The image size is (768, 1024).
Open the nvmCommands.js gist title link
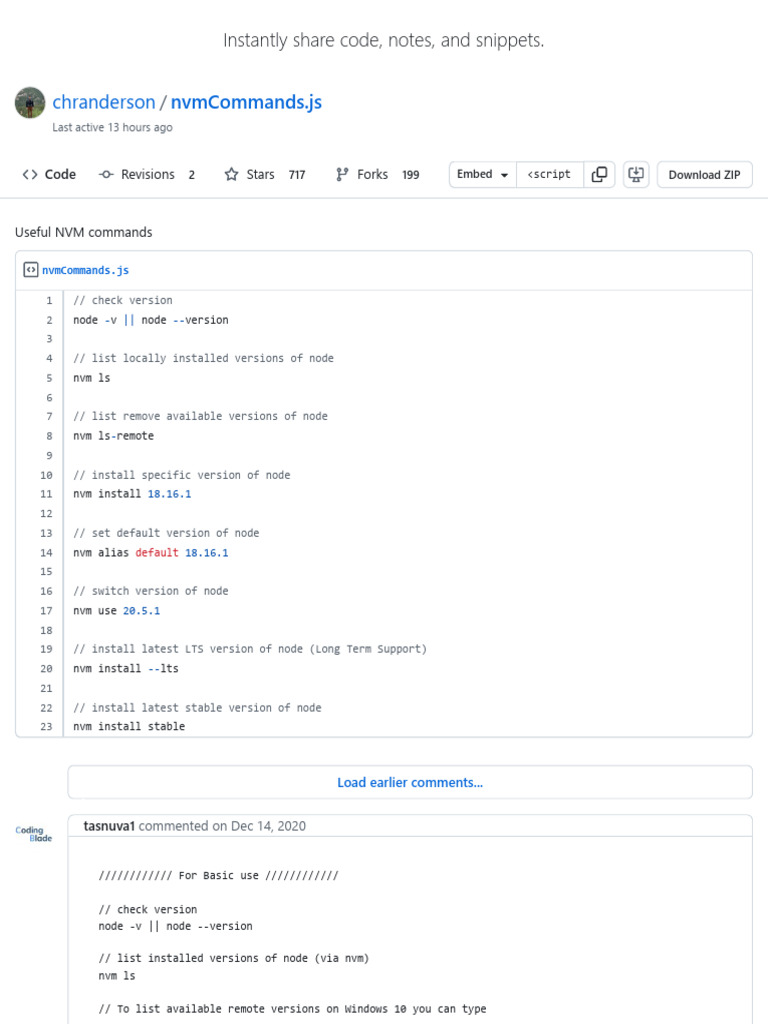click(246, 102)
